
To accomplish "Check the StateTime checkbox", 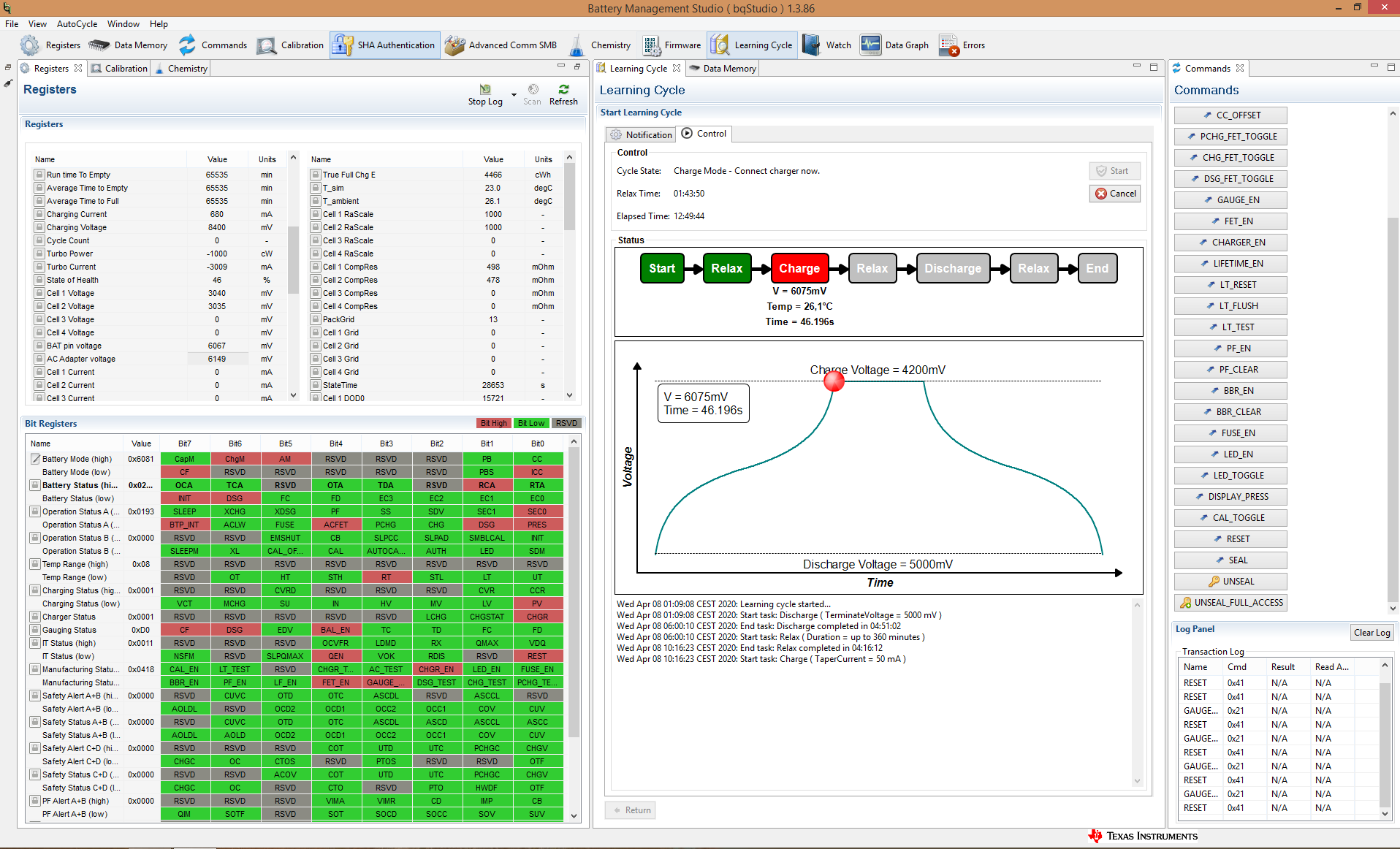I will pos(316,385).
